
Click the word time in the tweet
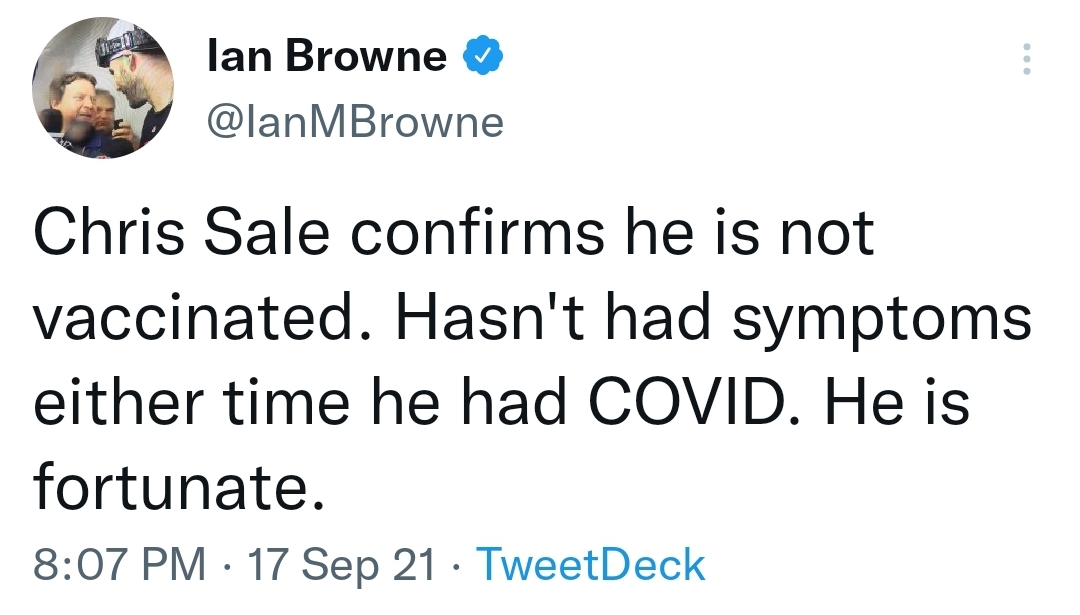pos(286,402)
